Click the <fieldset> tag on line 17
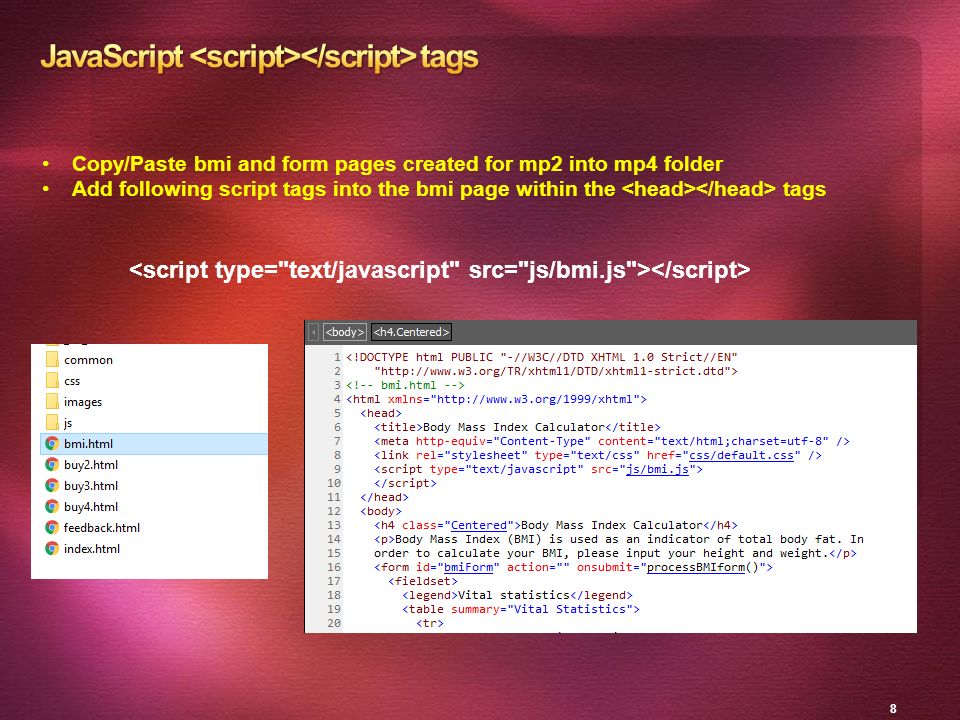960x720 pixels. 423,581
